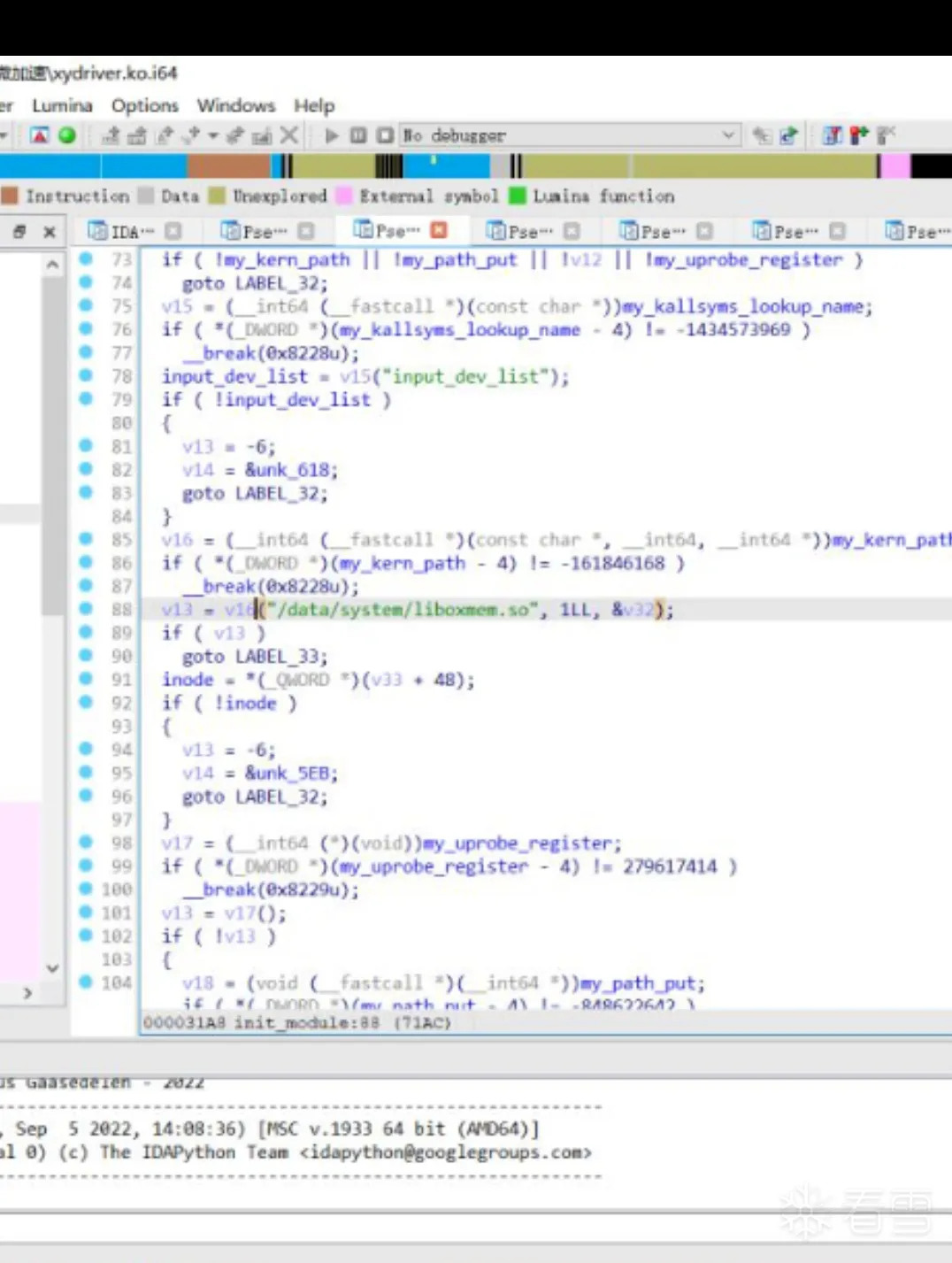Image resolution: width=952 pixels, height=1263 pixels.
Task: Click the "MSC v.1933 64 bit (AMD64)" output text
Action: [398, 1128]
